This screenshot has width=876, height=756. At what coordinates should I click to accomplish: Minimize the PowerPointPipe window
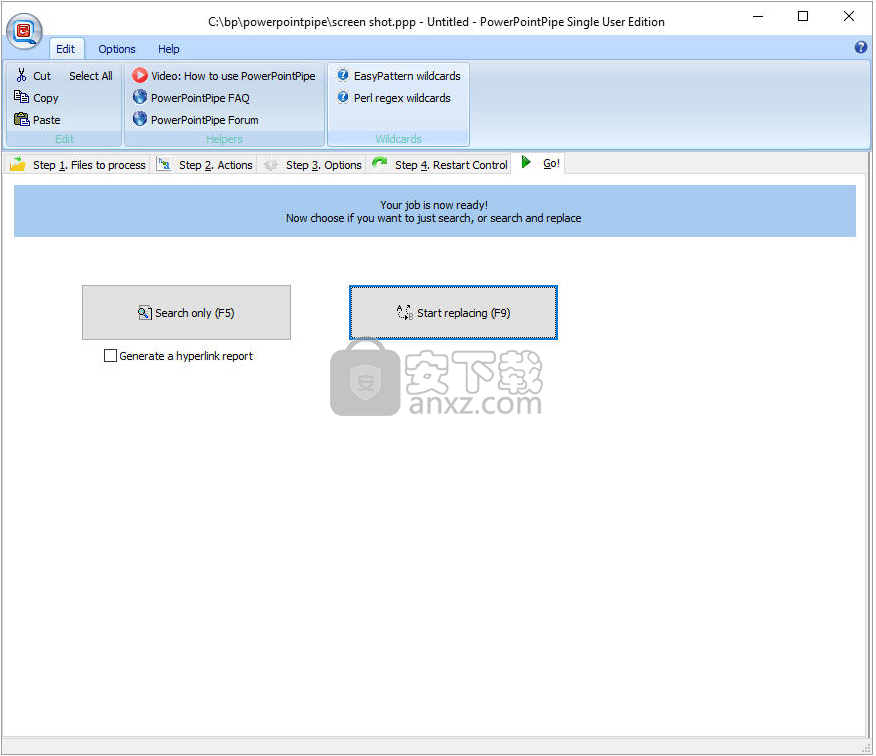pyautogui.click(x=758, y=17)
